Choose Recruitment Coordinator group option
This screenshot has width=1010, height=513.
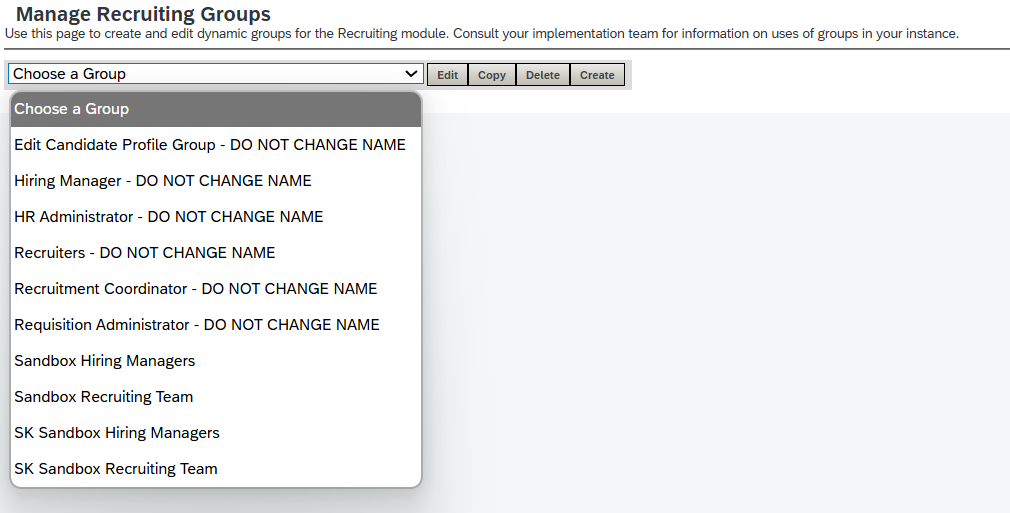(216, 289)
